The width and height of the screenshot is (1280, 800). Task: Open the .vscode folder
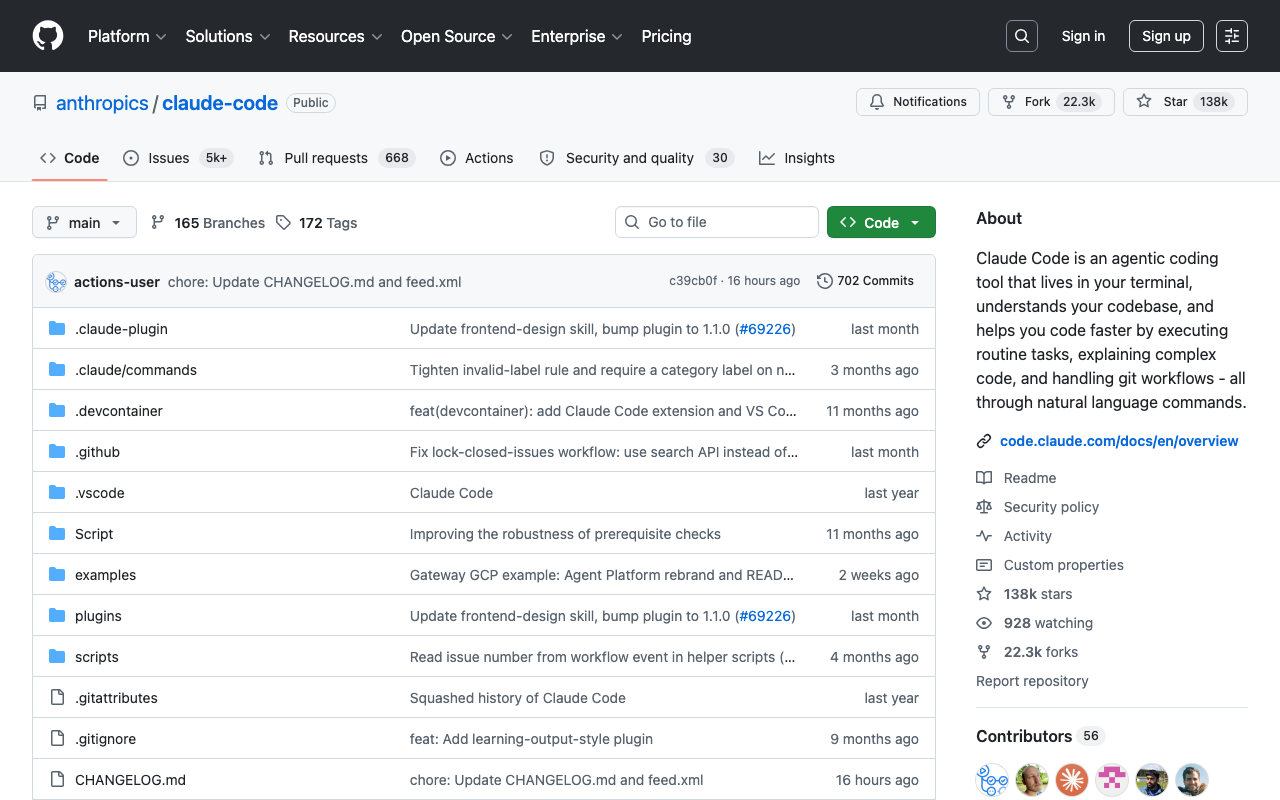tap(100, 493)
